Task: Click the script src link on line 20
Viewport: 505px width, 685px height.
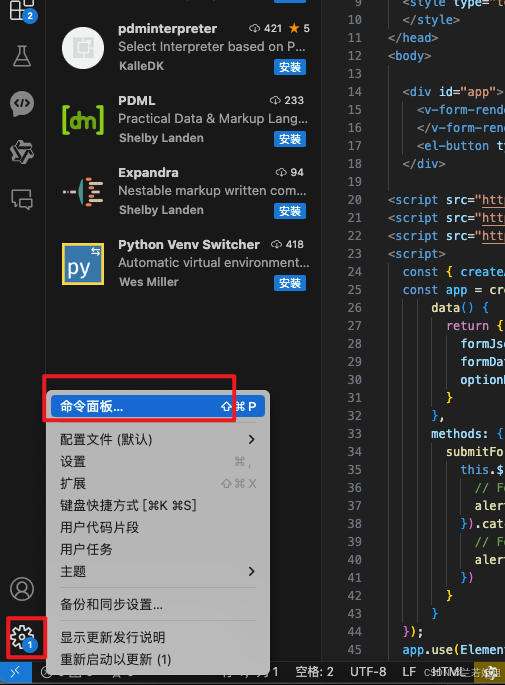Action: tap(493, 200)
